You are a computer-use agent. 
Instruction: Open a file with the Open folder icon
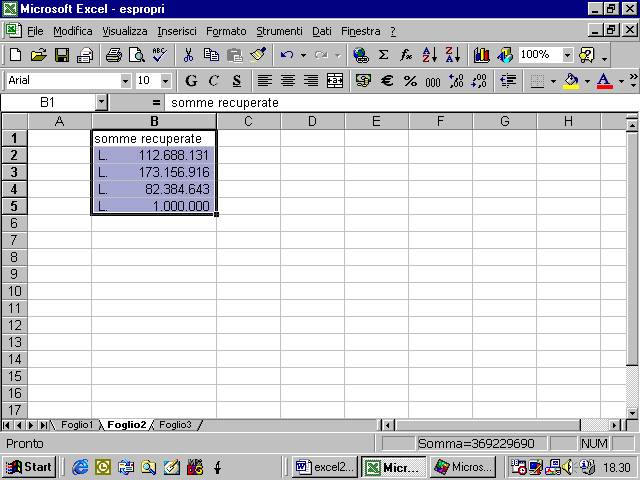tap(39, 55)
